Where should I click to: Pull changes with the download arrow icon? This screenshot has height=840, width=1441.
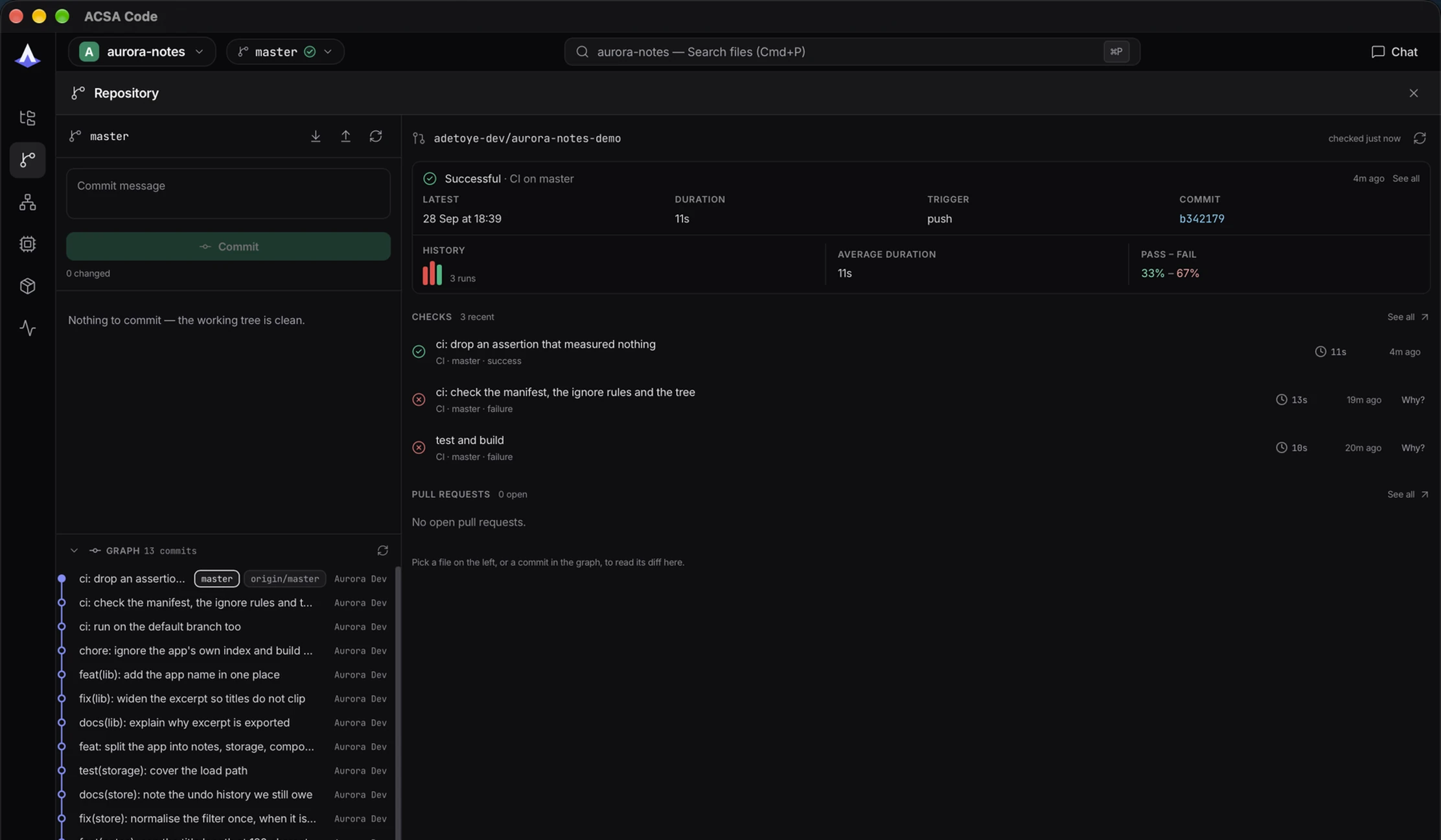316,136
